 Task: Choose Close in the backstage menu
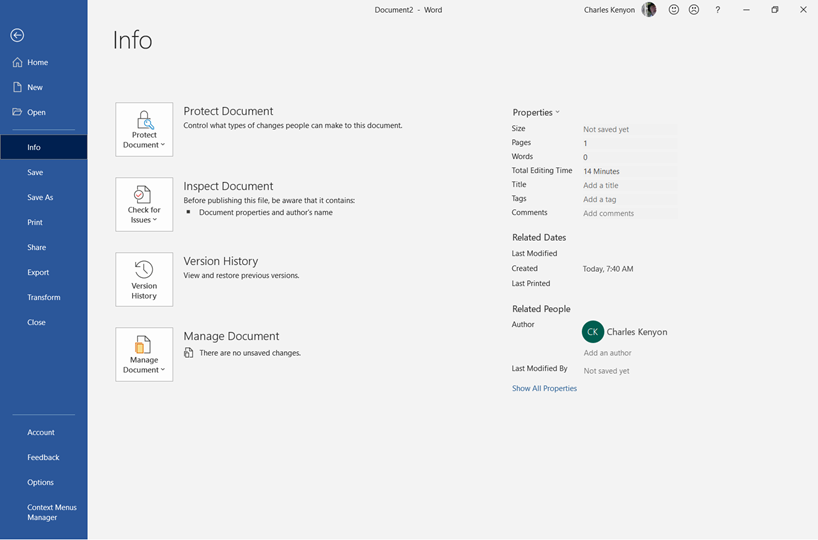tap(44, 322)
